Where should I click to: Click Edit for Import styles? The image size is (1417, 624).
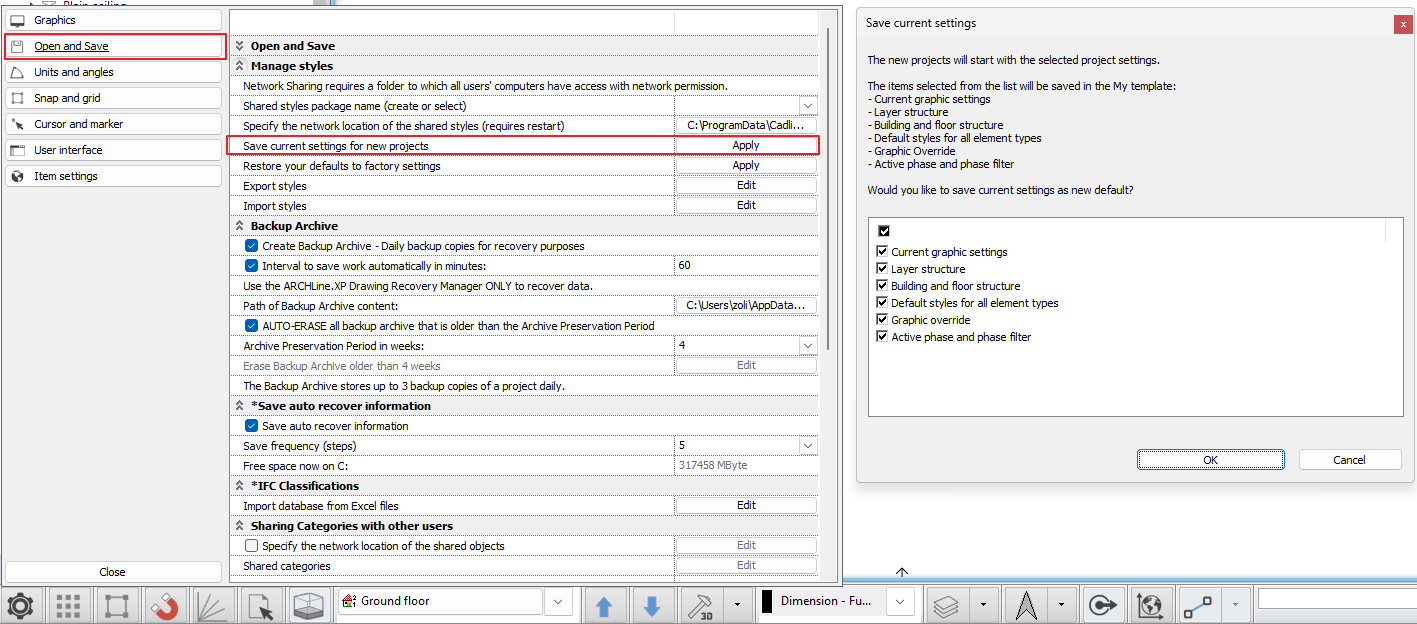[x=746, y=206]
